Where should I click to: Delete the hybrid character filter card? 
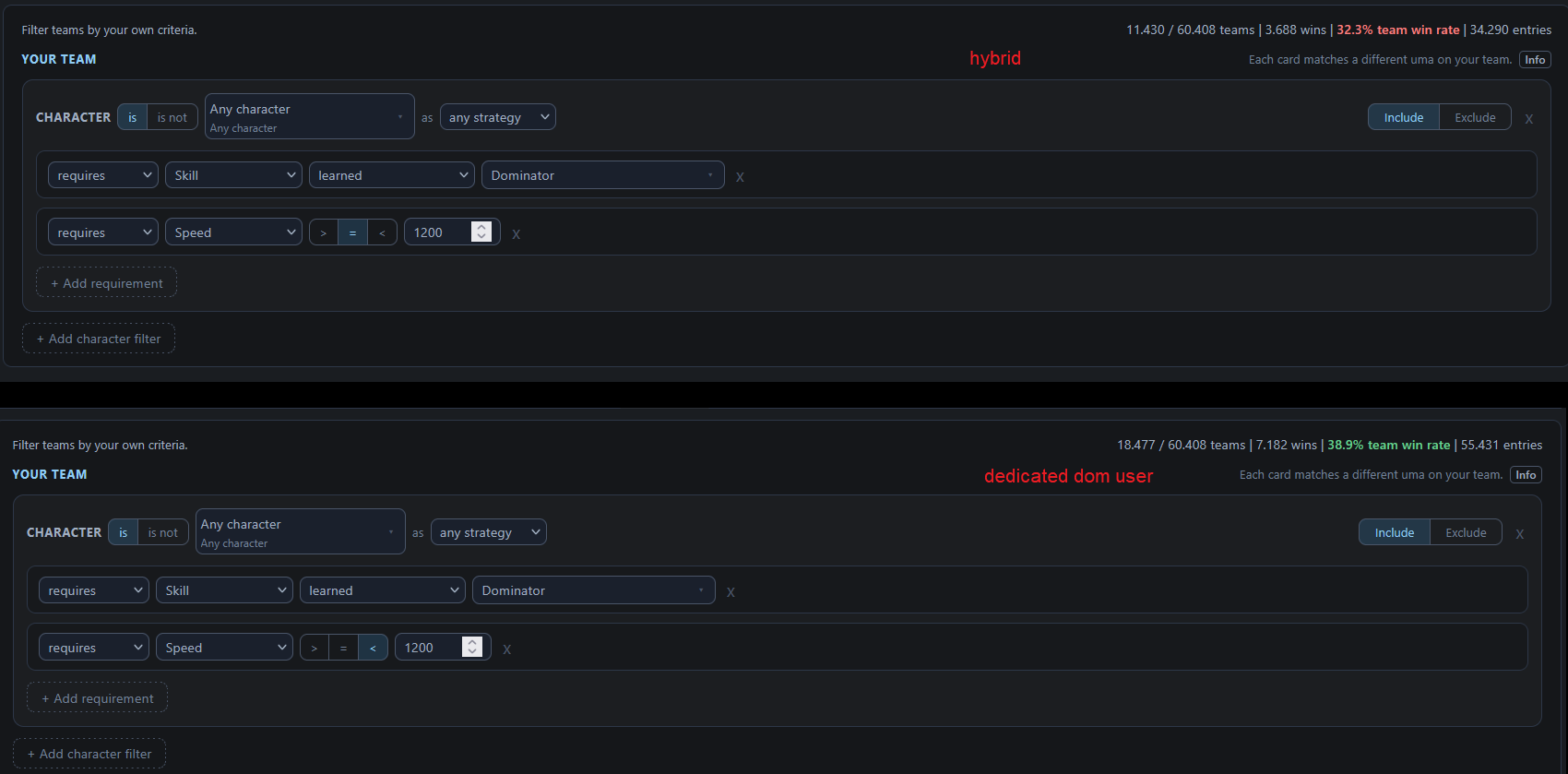coord(1528,118)
